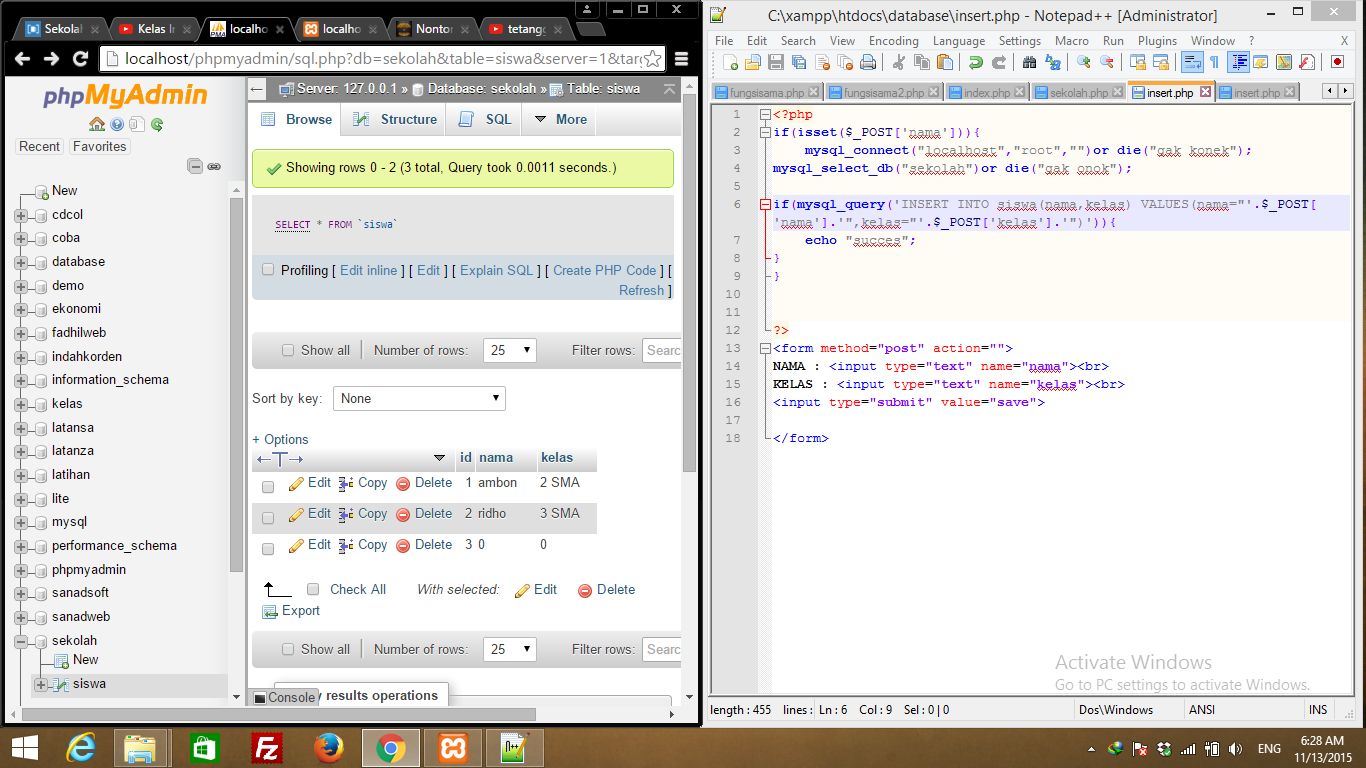Bookmark page with star icon in Chrome
This screenshot has width=1366, height=768.
click(653, 59)
